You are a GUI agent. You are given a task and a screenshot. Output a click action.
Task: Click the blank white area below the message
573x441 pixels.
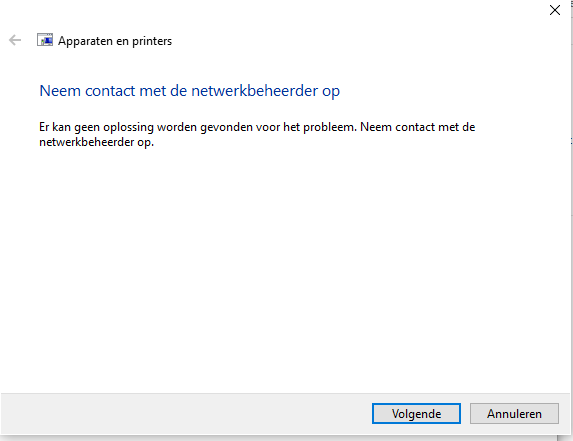(285, 270)
